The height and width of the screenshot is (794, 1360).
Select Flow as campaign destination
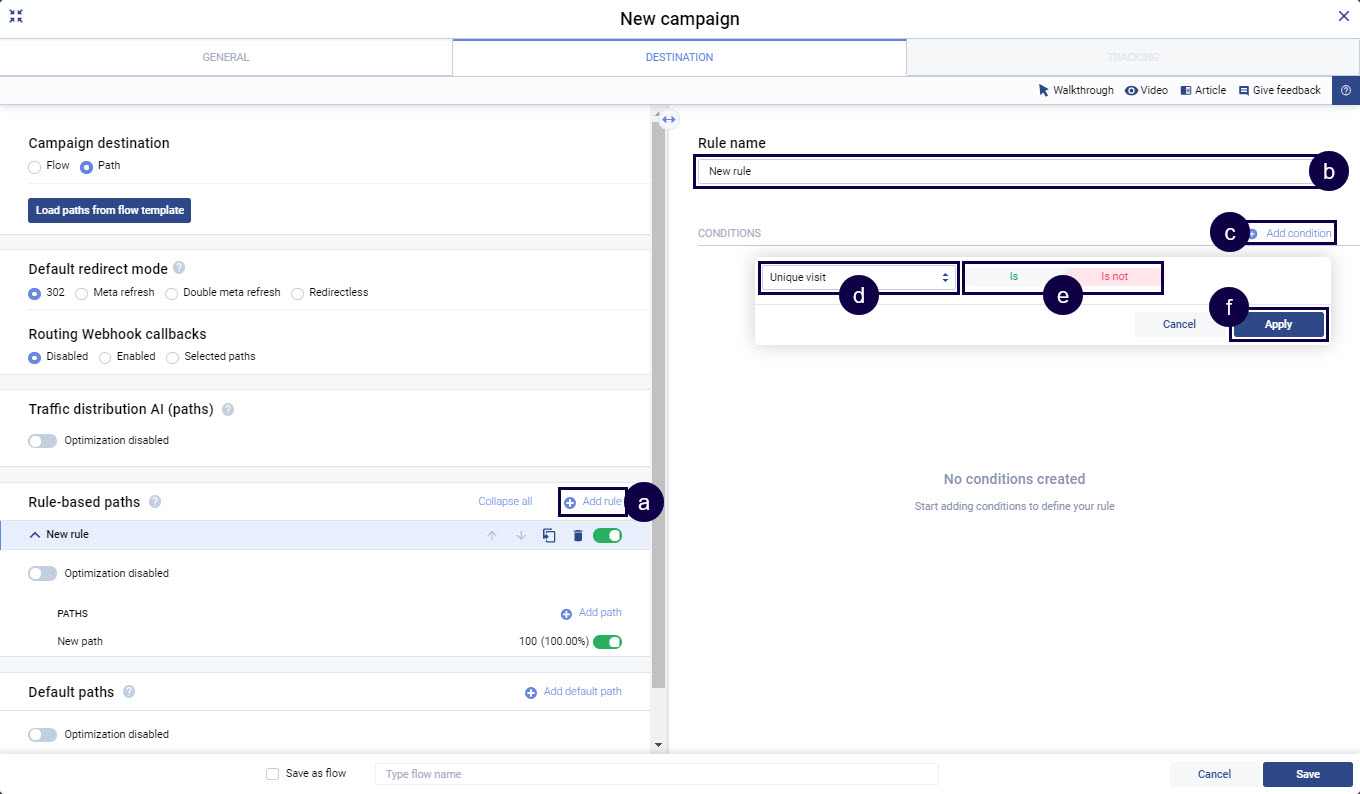coord(35,166)
